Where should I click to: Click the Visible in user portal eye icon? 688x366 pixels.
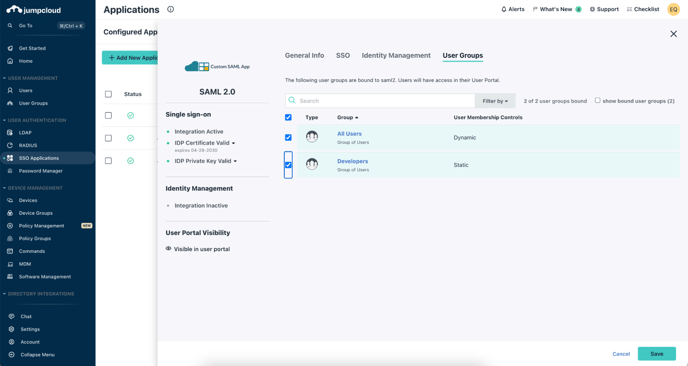click(168, 249)
